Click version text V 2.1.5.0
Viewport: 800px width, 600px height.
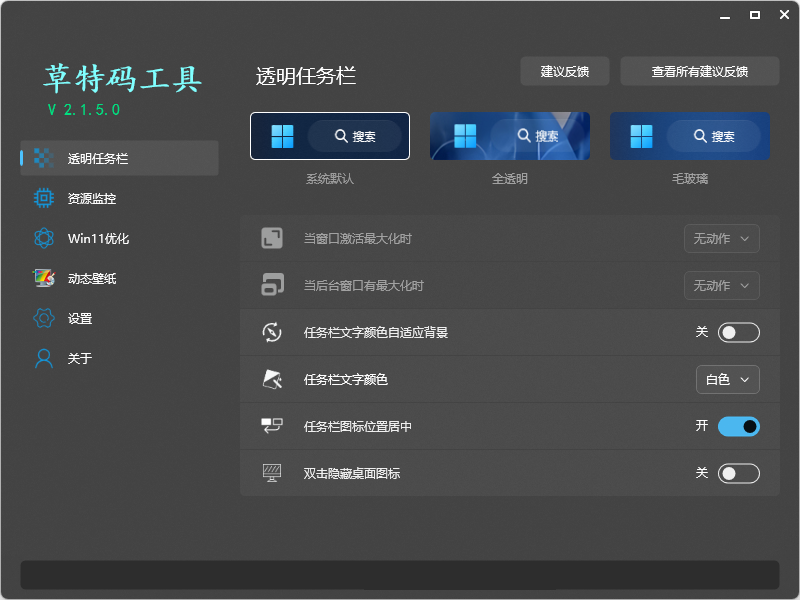coord(84,110)
